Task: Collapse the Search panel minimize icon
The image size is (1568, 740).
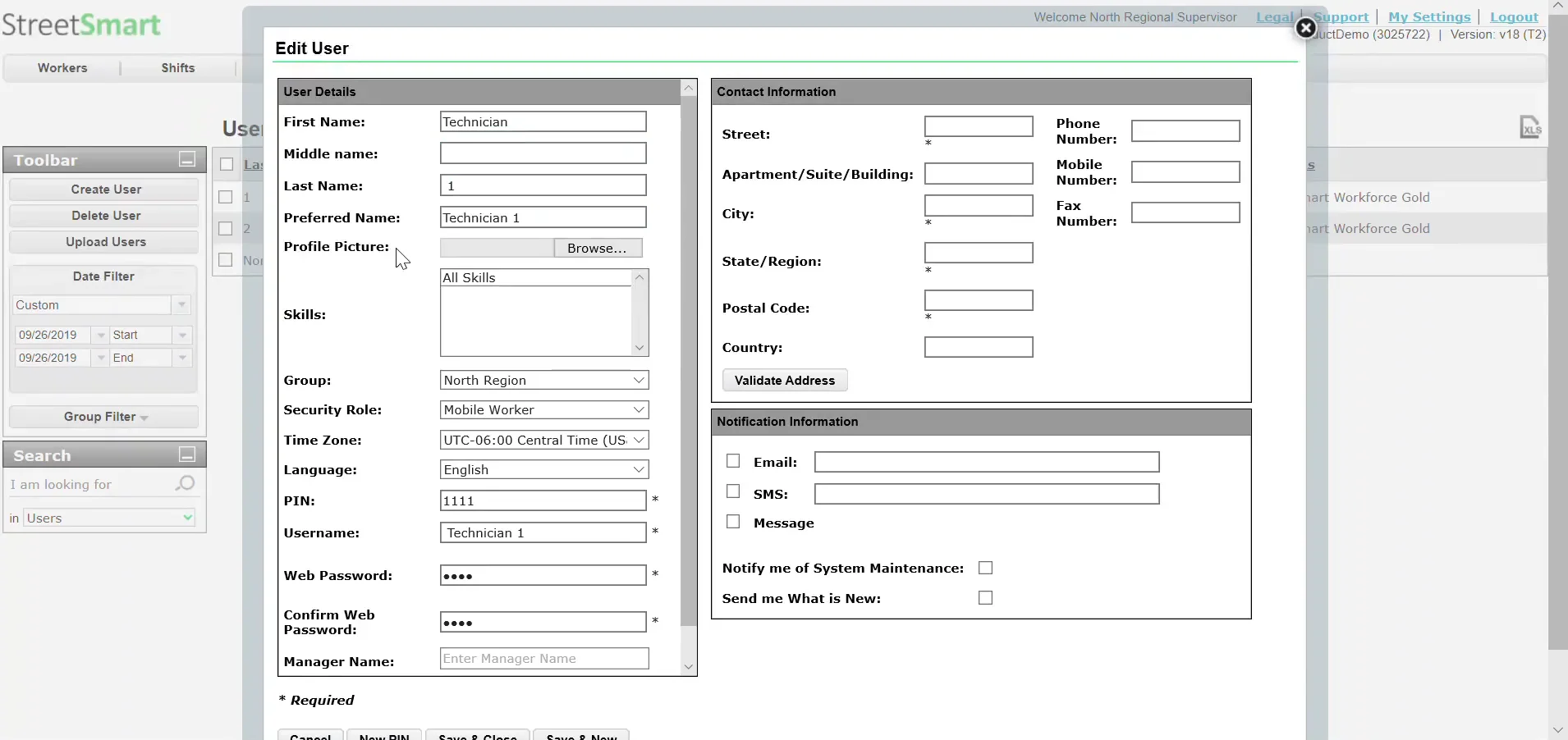Action: (187, 455)
